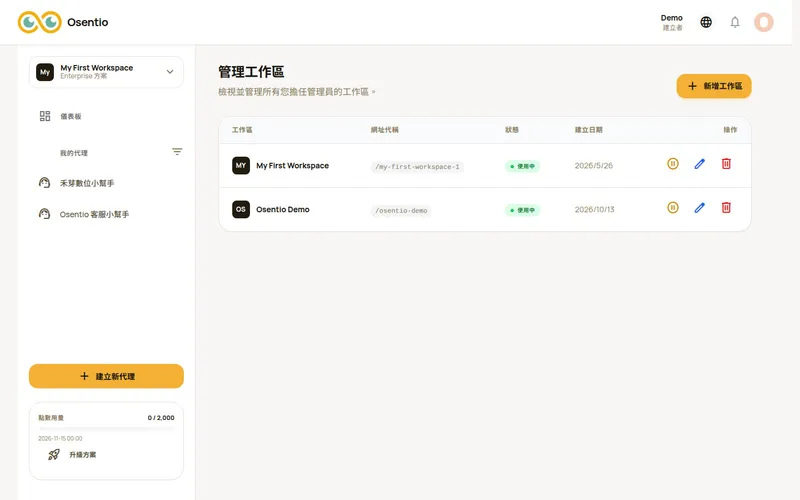
Task: Open the notifications bell
Action: (735, 22)
